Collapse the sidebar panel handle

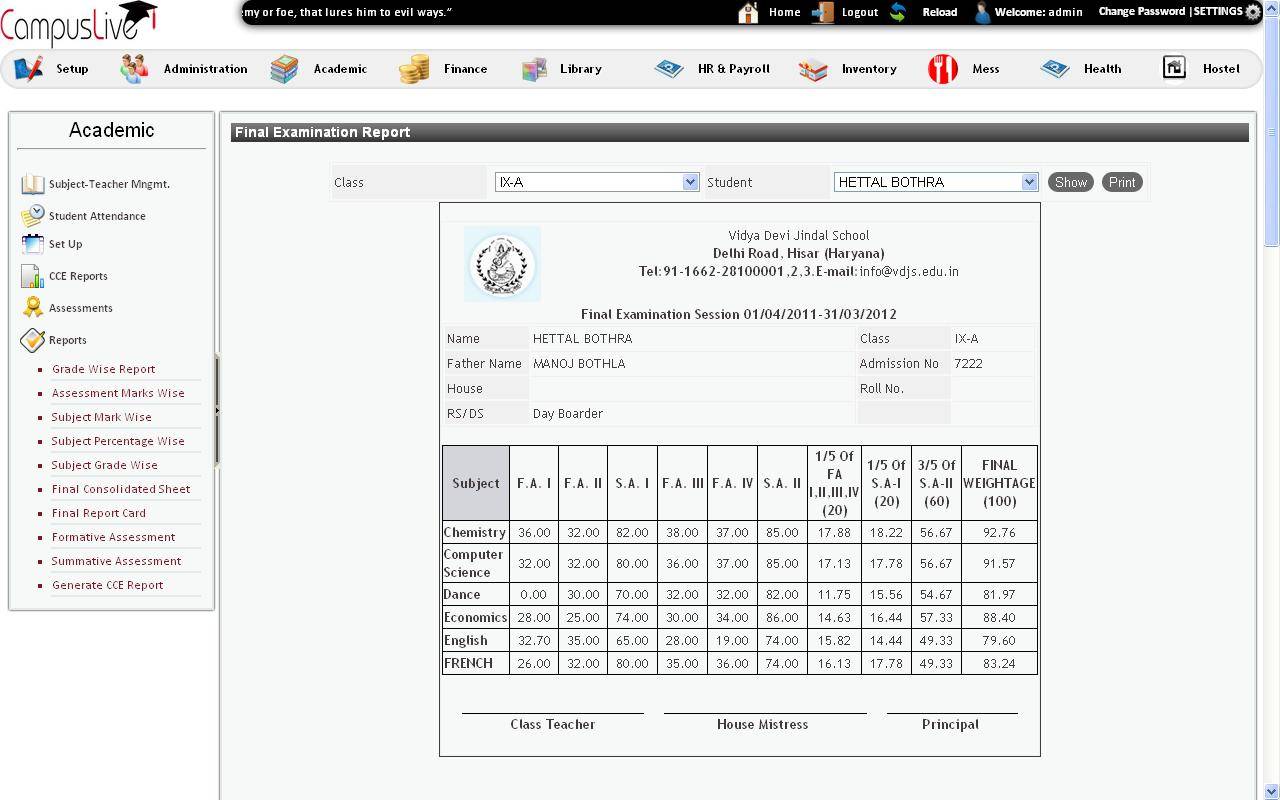[x=217, y=410]
